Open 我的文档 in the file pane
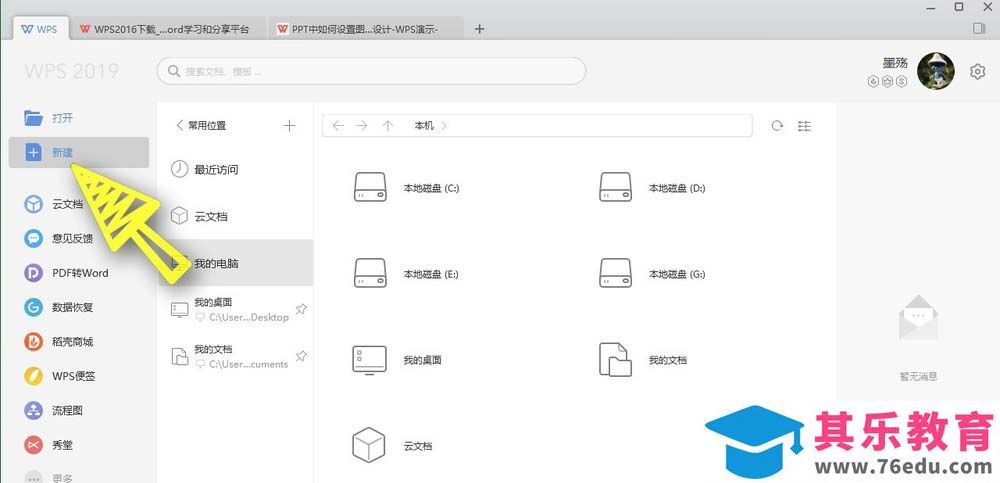 coord(643,360)
